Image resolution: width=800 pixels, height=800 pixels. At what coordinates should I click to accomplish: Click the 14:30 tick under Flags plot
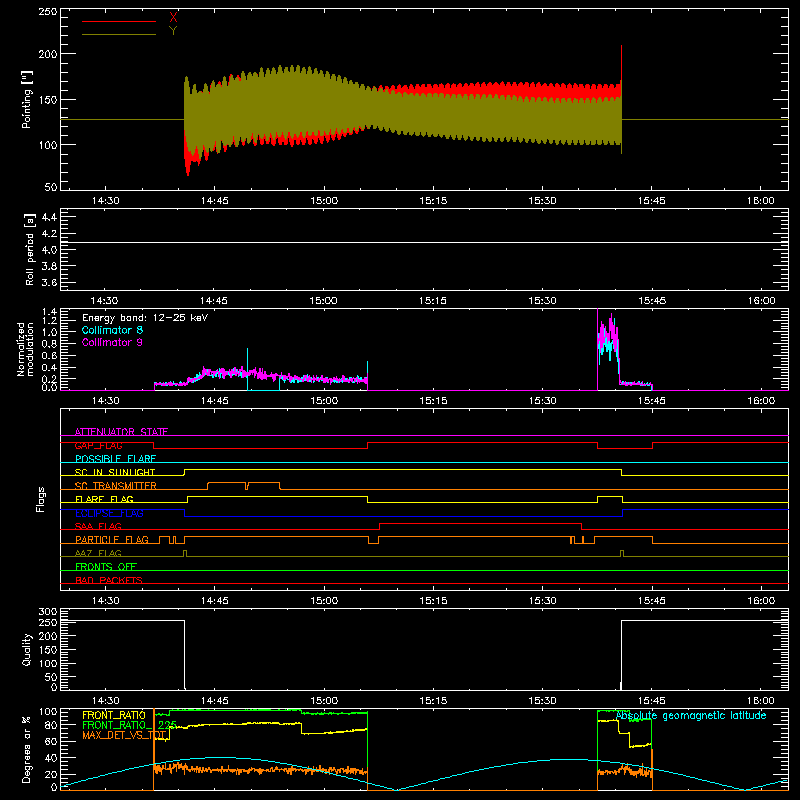(x=106, y=601)
